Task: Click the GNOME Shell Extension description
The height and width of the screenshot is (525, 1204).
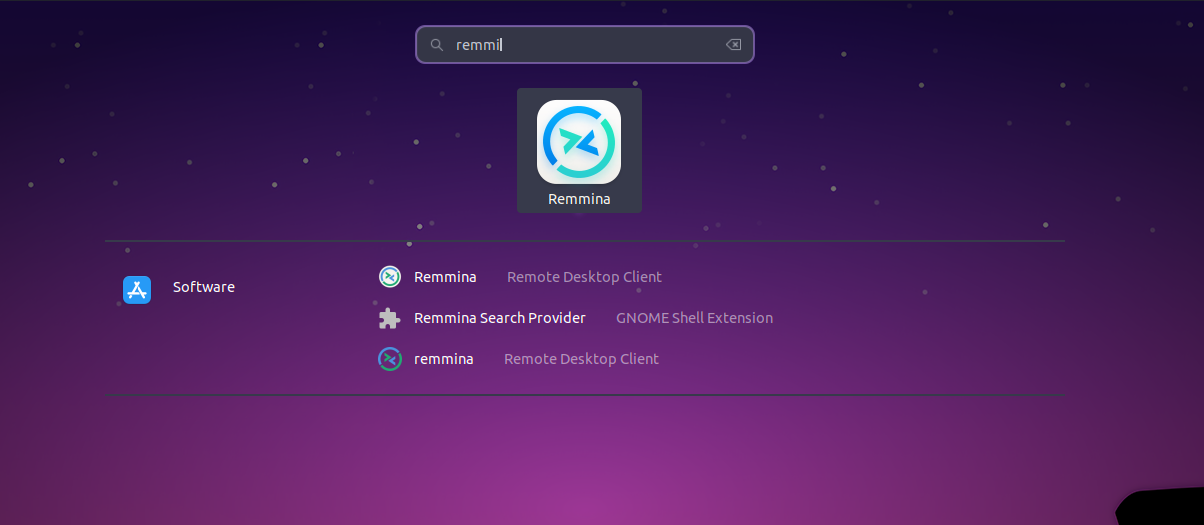Action: coord(694,318)
